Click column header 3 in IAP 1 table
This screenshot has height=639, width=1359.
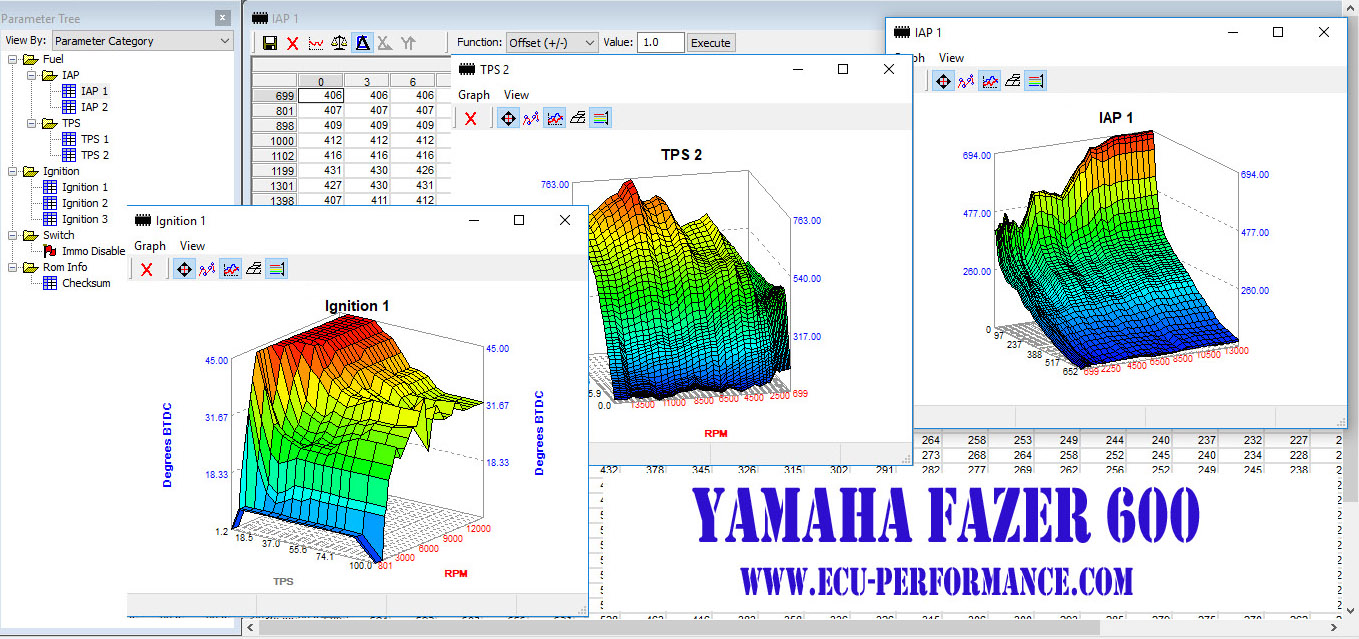pyautogui.click(x=367, y=81)
